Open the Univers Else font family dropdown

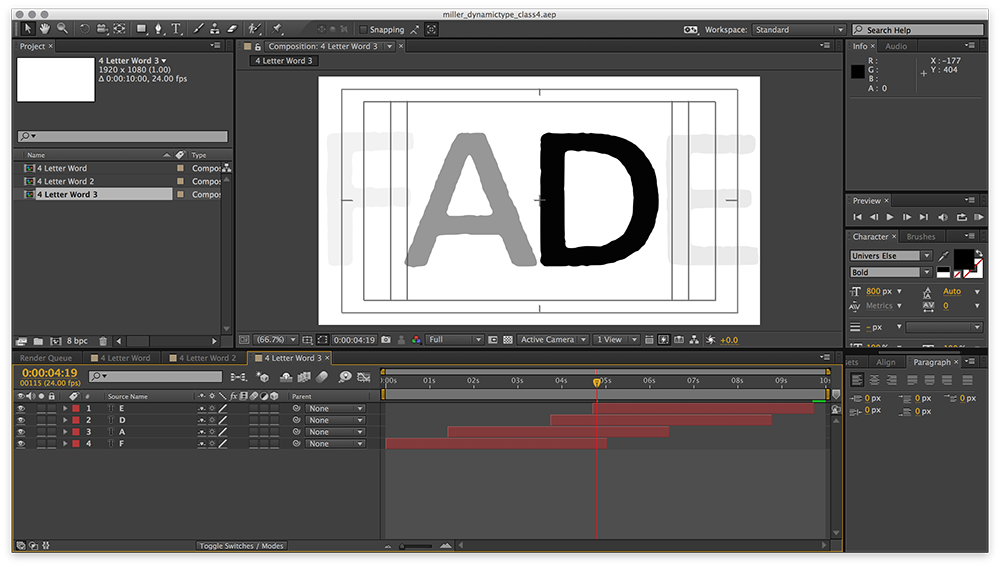pyautogui.click(x=890, y=256)
